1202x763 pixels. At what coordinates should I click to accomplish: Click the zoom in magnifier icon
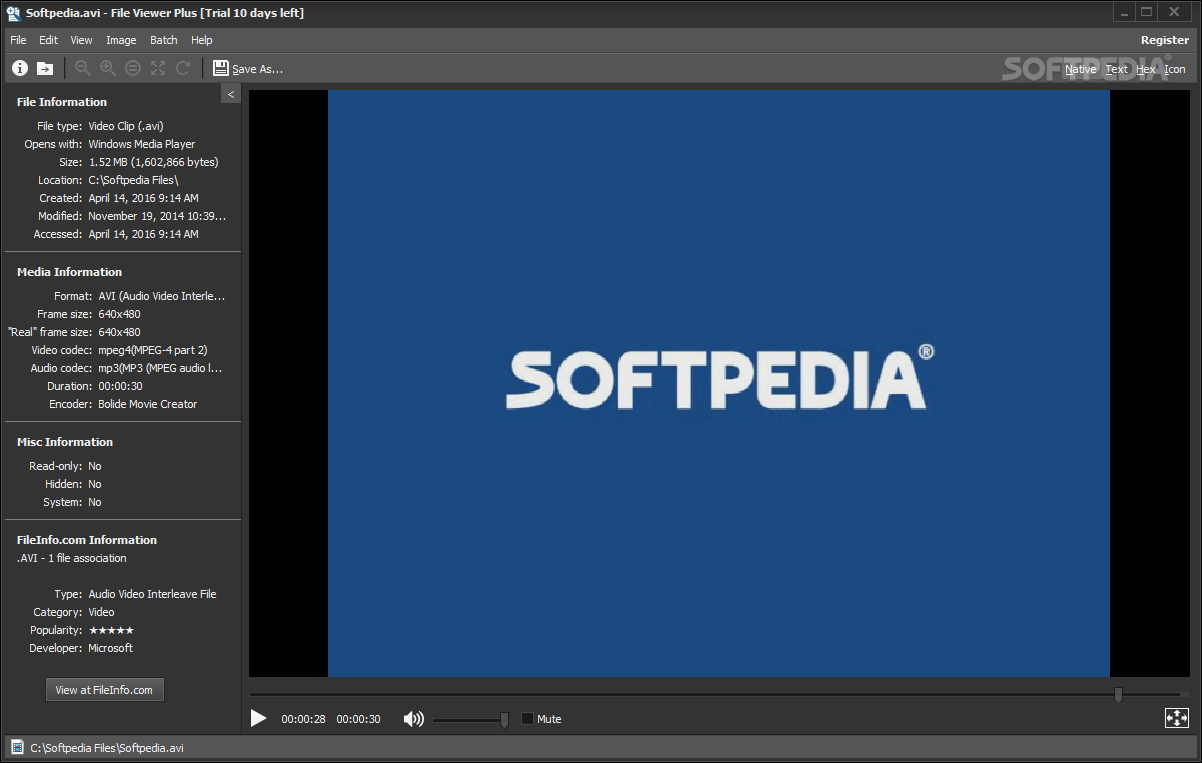(108, 68)
